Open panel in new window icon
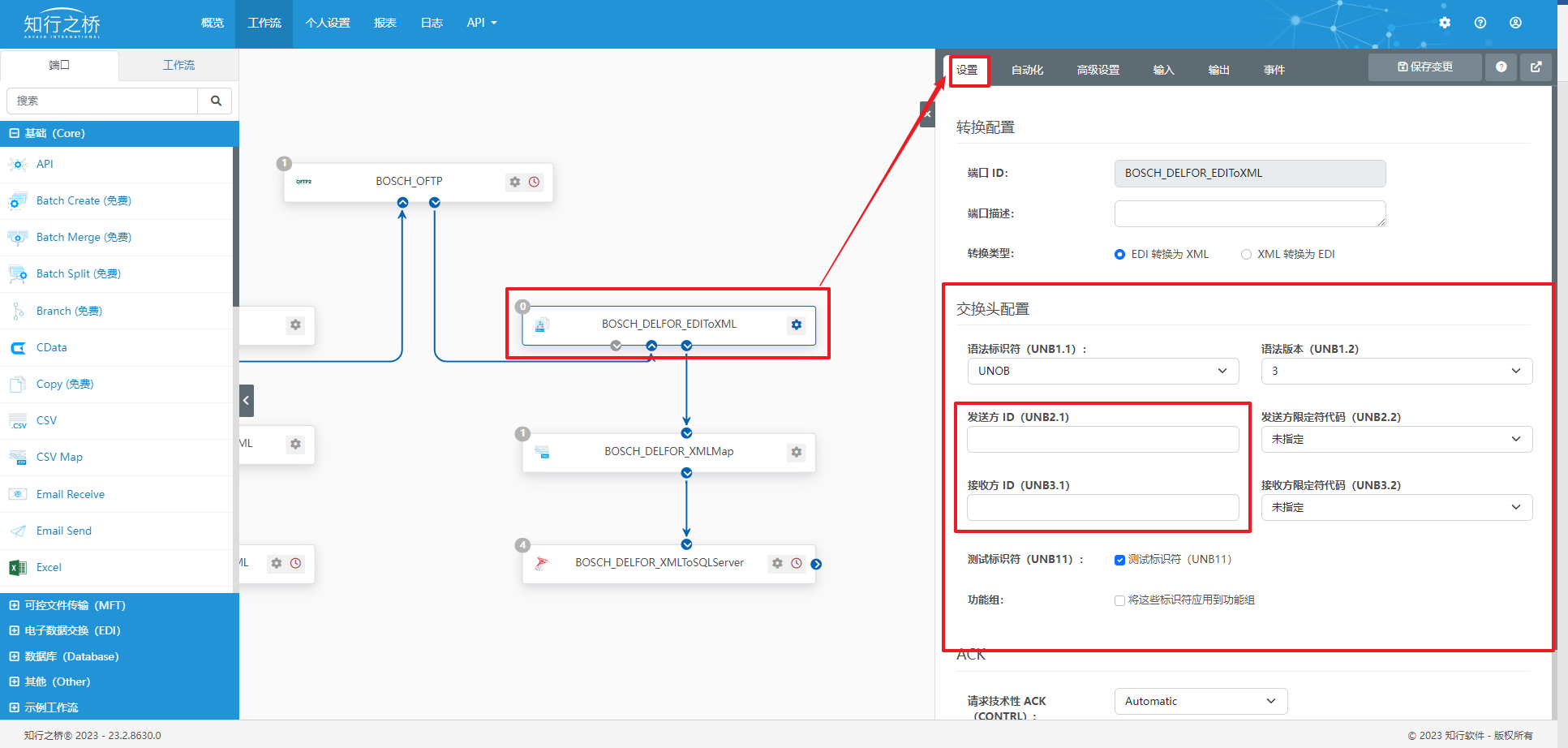This screenshot has height=748, width=1568. point(1536,67)
